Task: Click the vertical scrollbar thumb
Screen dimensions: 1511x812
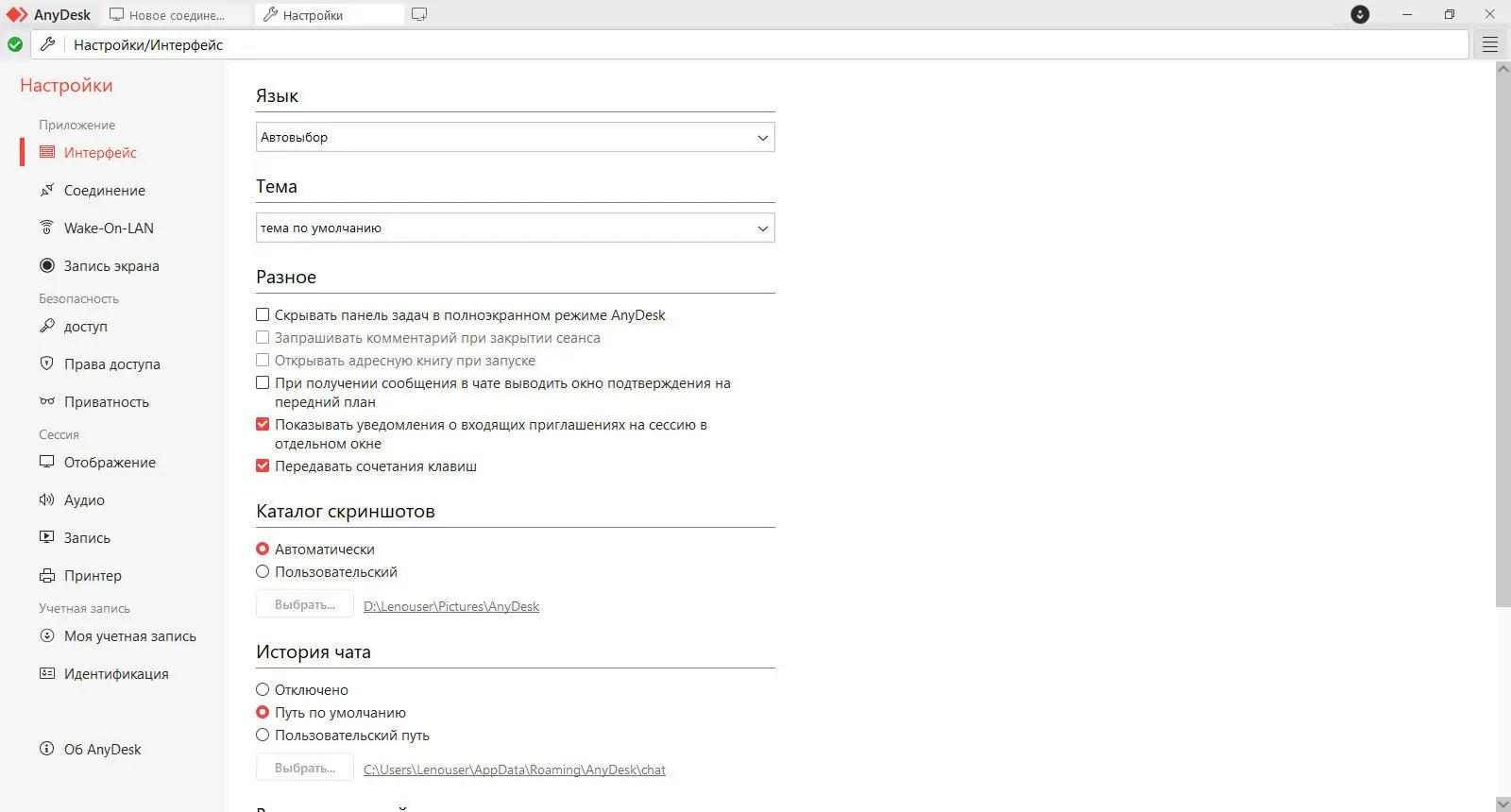Action: click(x=1503, y=341)
